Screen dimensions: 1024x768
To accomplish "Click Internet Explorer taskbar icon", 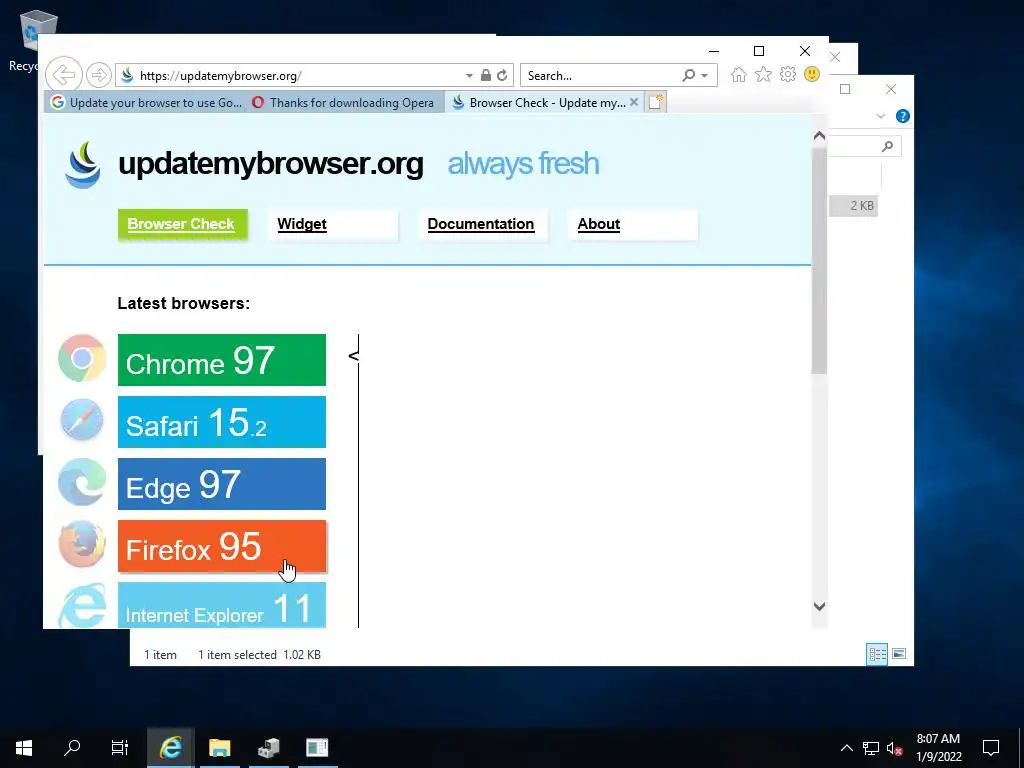I will [x=170, y=748].
